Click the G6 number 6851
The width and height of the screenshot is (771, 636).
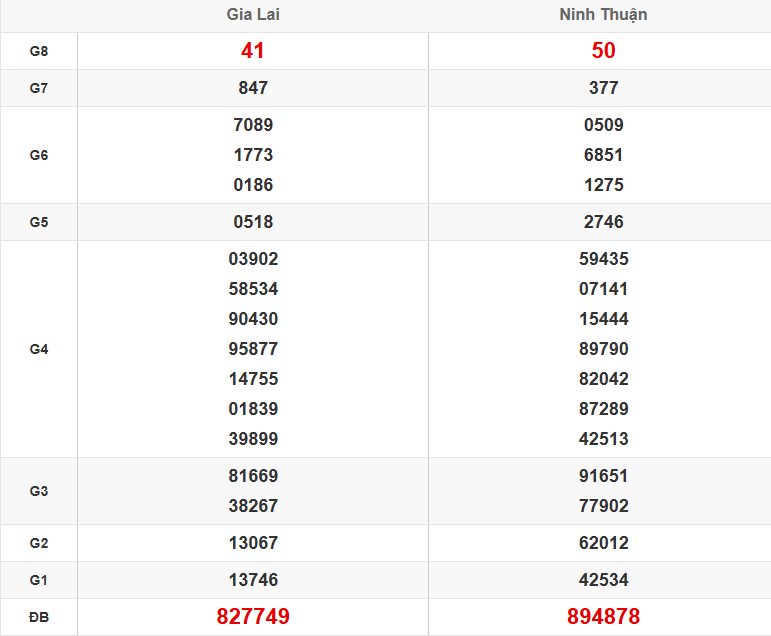click(603, 155)
